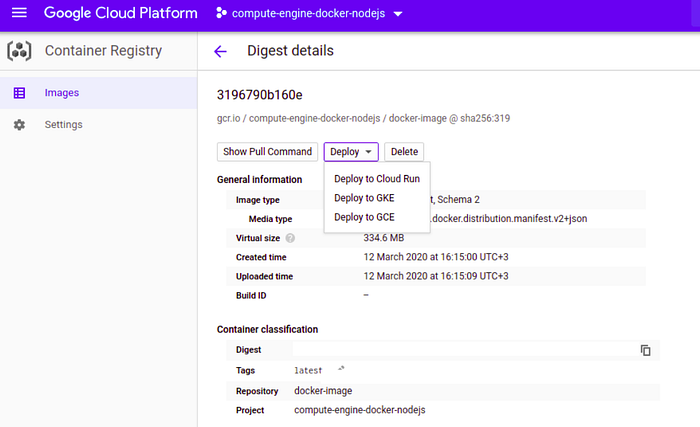Click the Digest label
This screenshot has height=427, width=700.
tap(248, 350)
